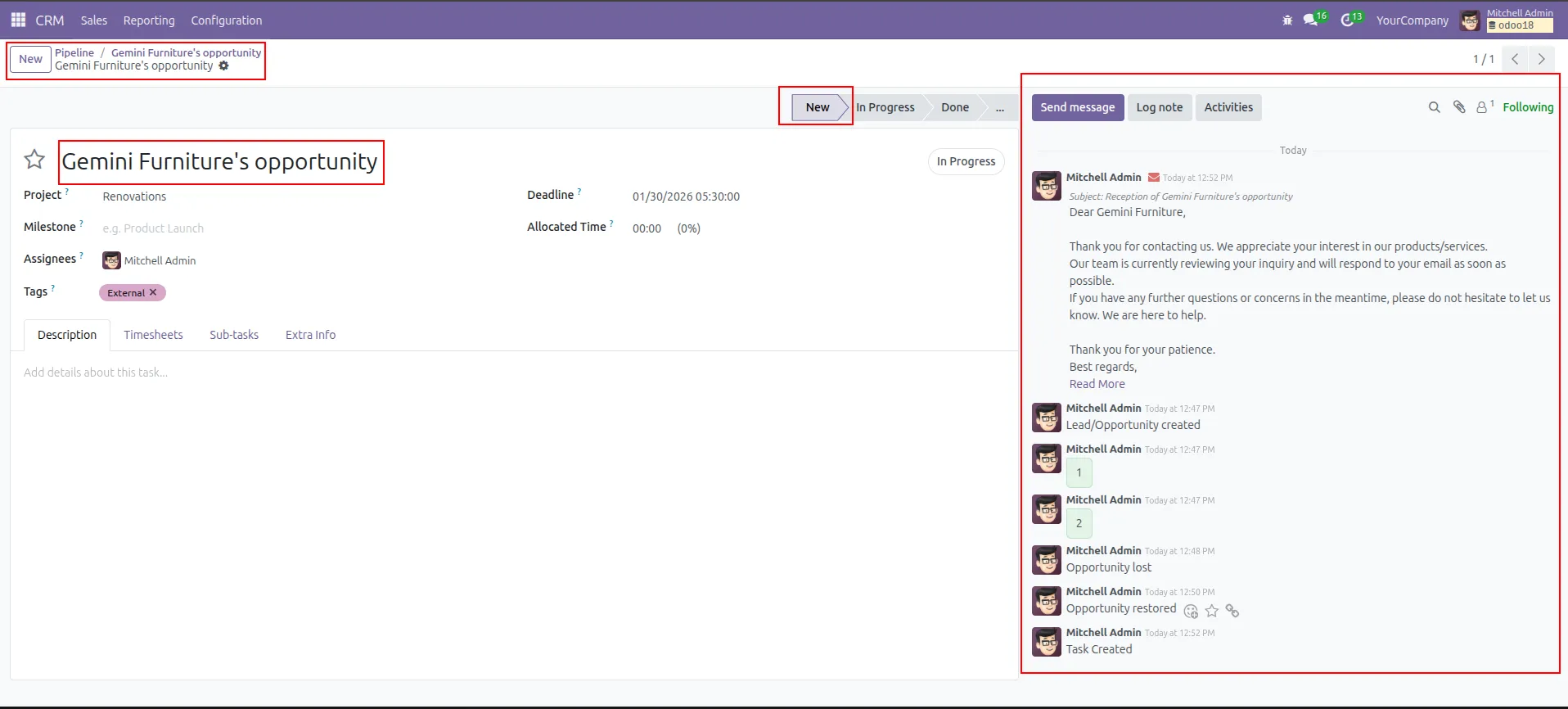Open the In Progress state dropdown
1568x709 pixels.
[966, 161]
